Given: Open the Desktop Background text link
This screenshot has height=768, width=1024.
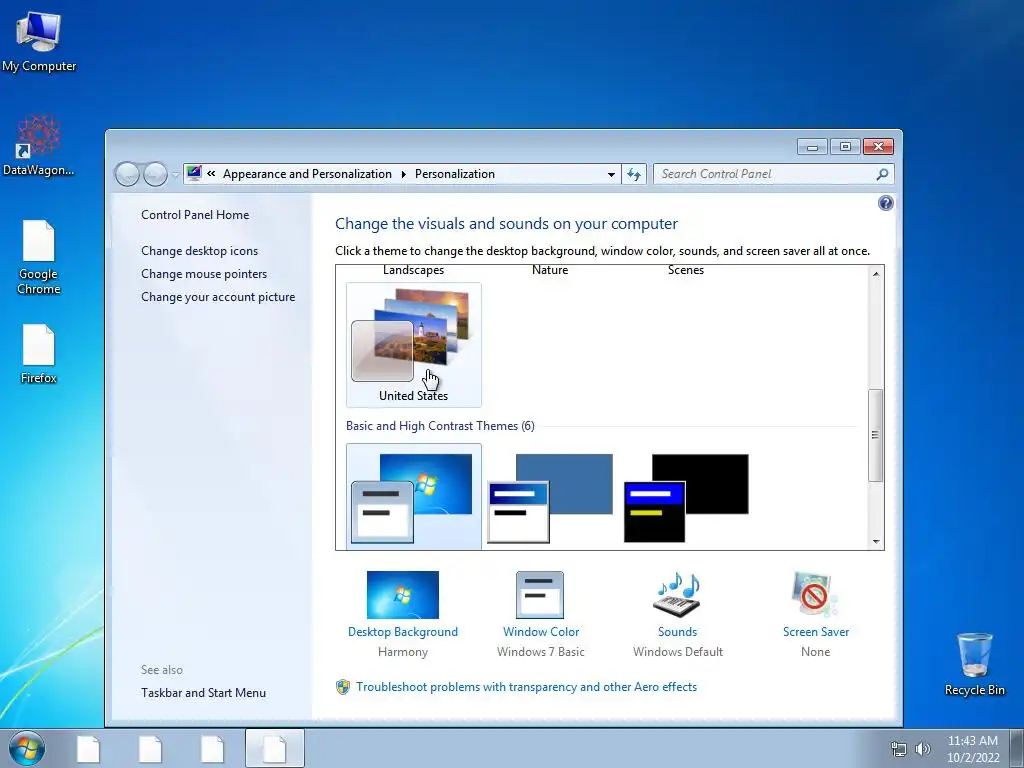Looking at the screenshot, I should point(403,632).
